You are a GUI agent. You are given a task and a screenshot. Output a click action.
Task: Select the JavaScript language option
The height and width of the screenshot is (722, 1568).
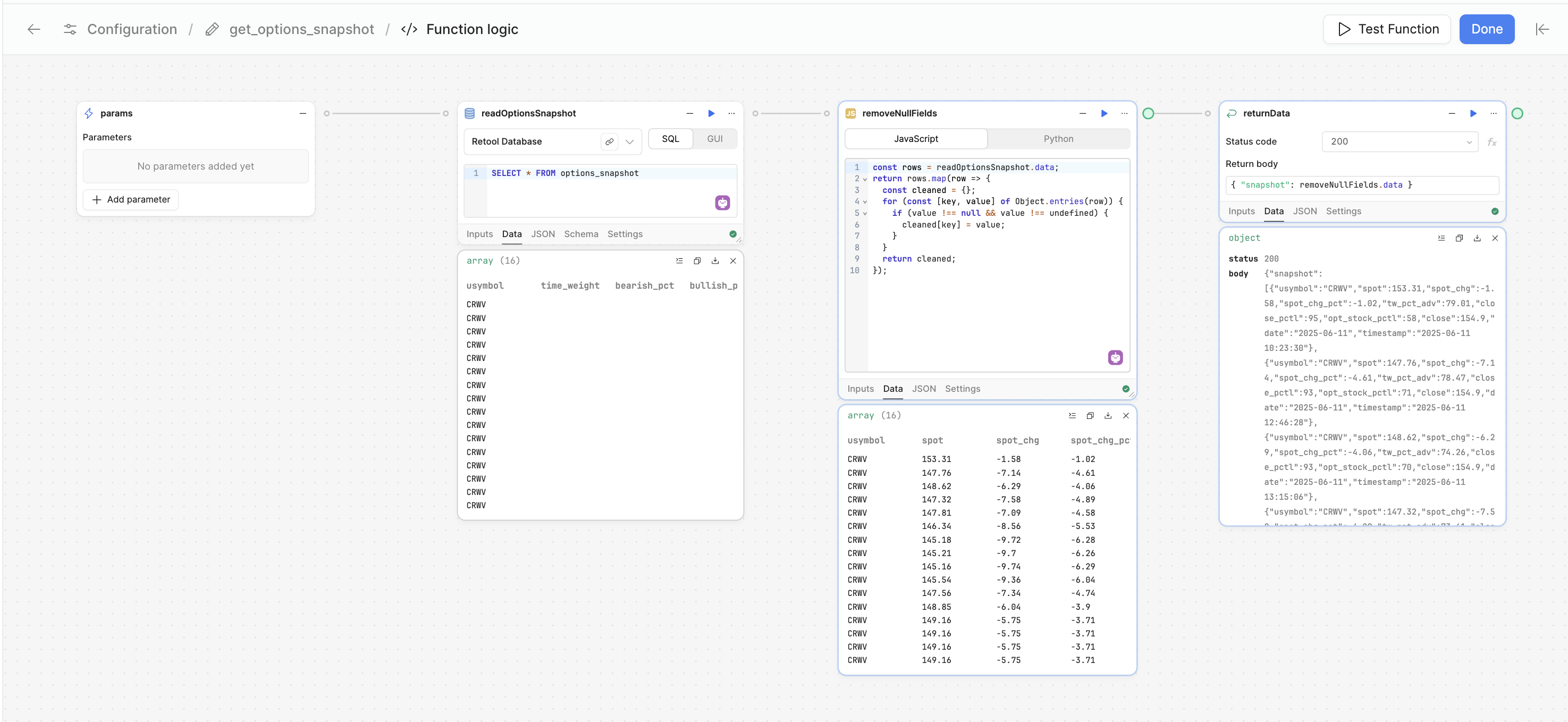pos(915,139)
